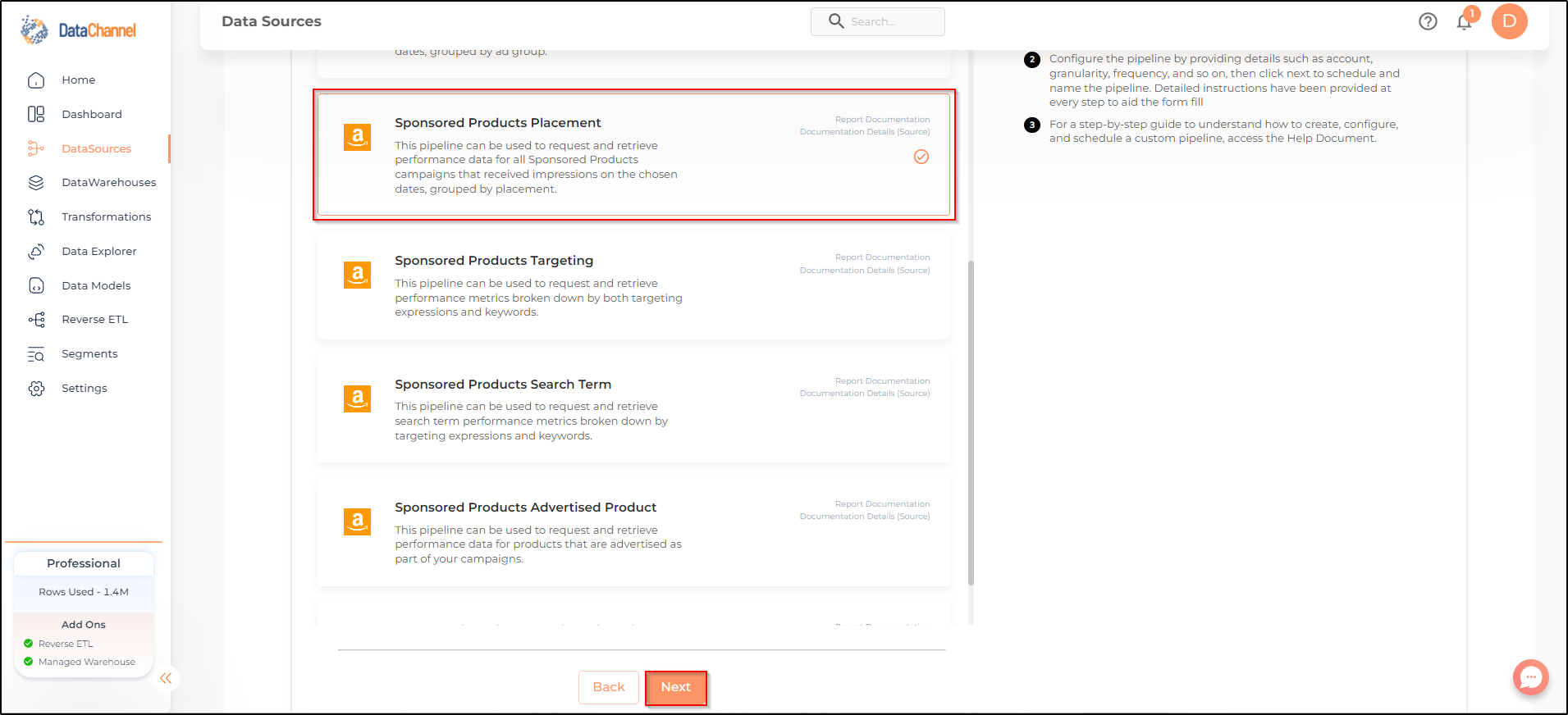Open the Data Models icon
This screenshot has height=715, width=1568.
coord(36,285)
